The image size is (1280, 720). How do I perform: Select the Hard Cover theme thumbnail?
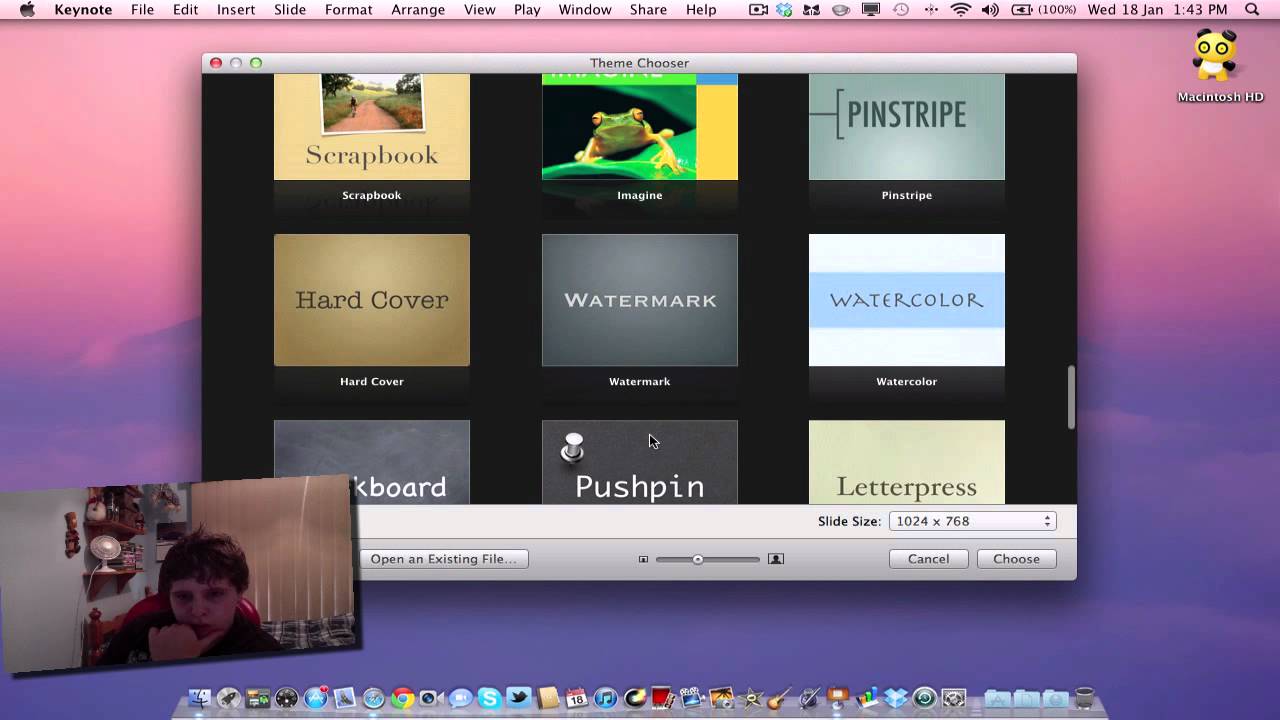coord(372,300)
